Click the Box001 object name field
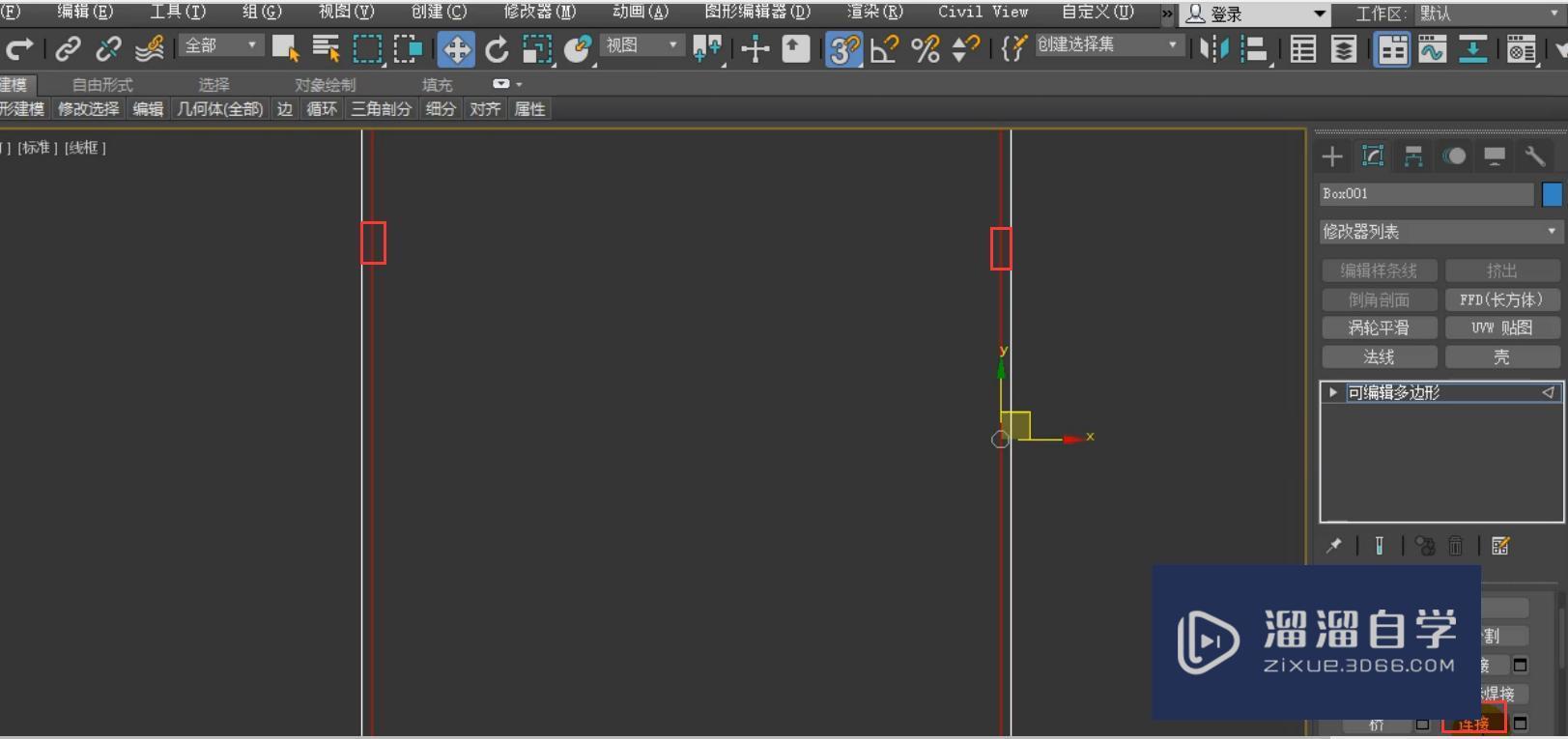Viewport: 1568px width, 739px height. pos(1426,194)
